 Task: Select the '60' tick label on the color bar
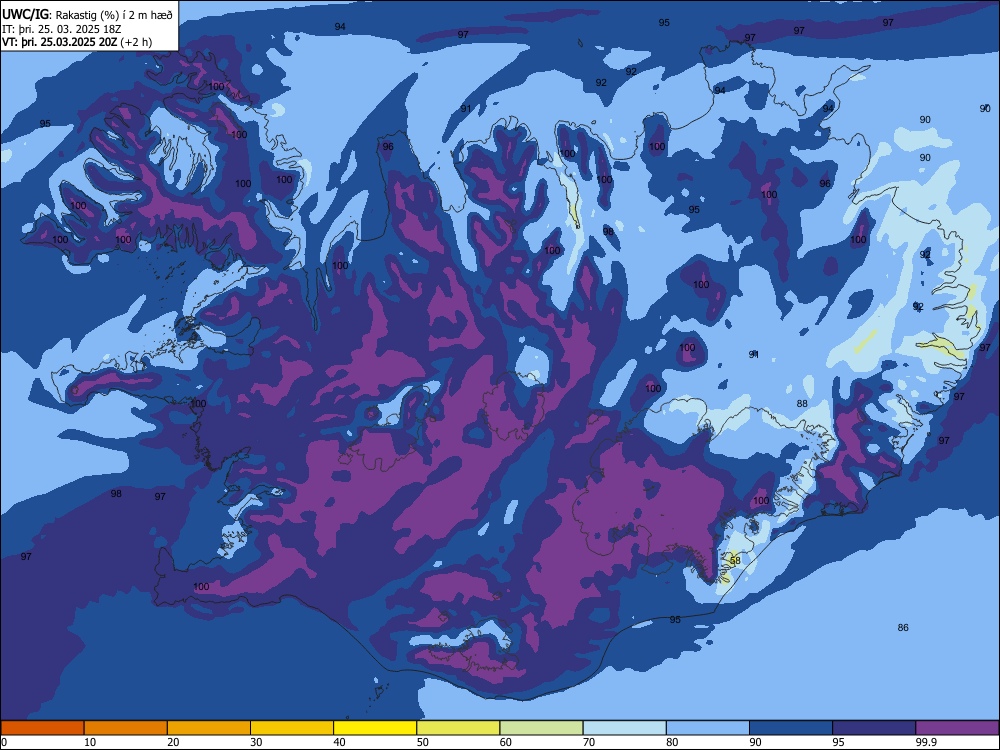click(506, 742)
